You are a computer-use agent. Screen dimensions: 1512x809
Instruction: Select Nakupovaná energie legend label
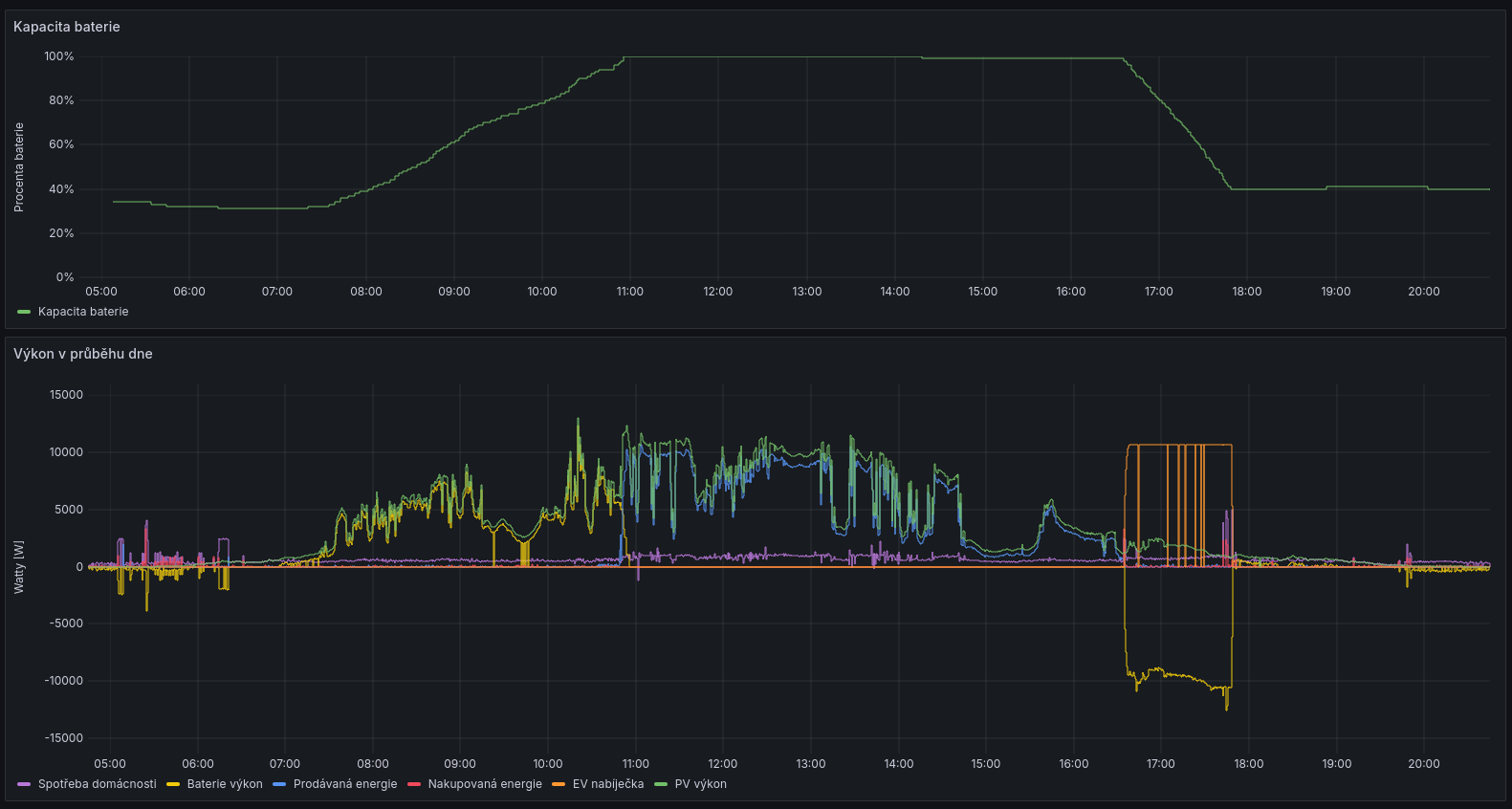coord(485,784)
